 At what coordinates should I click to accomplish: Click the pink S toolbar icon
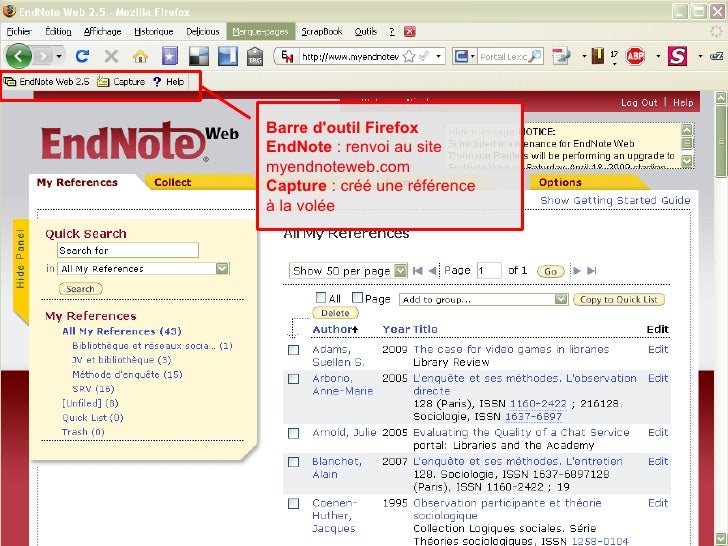tap(677, 56)
